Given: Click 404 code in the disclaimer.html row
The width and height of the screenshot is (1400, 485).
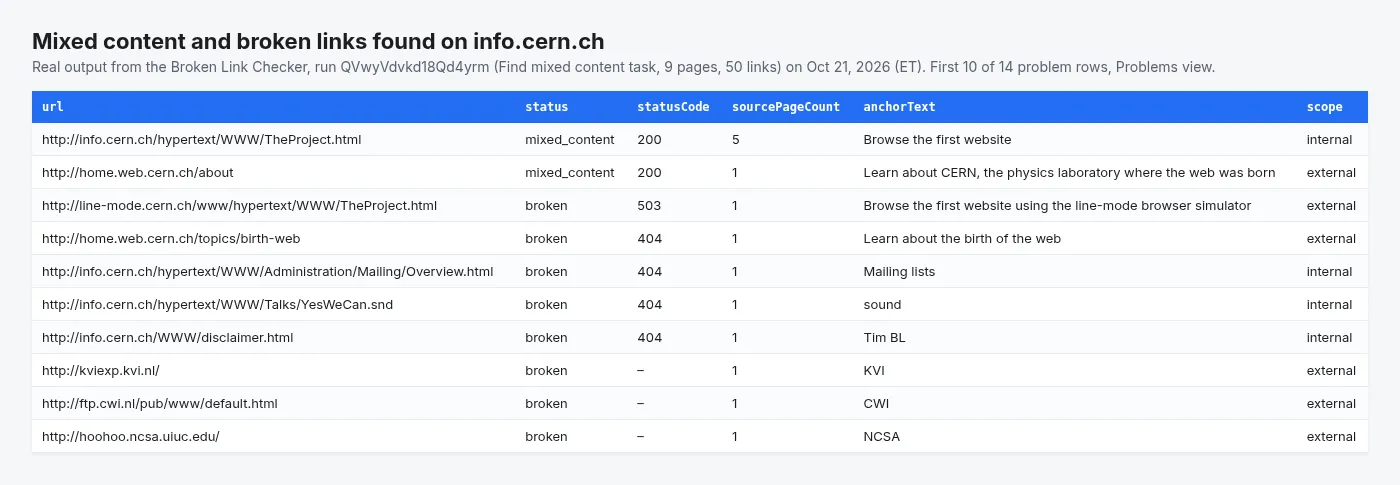Looking at the screenshot, I should 649,338.
